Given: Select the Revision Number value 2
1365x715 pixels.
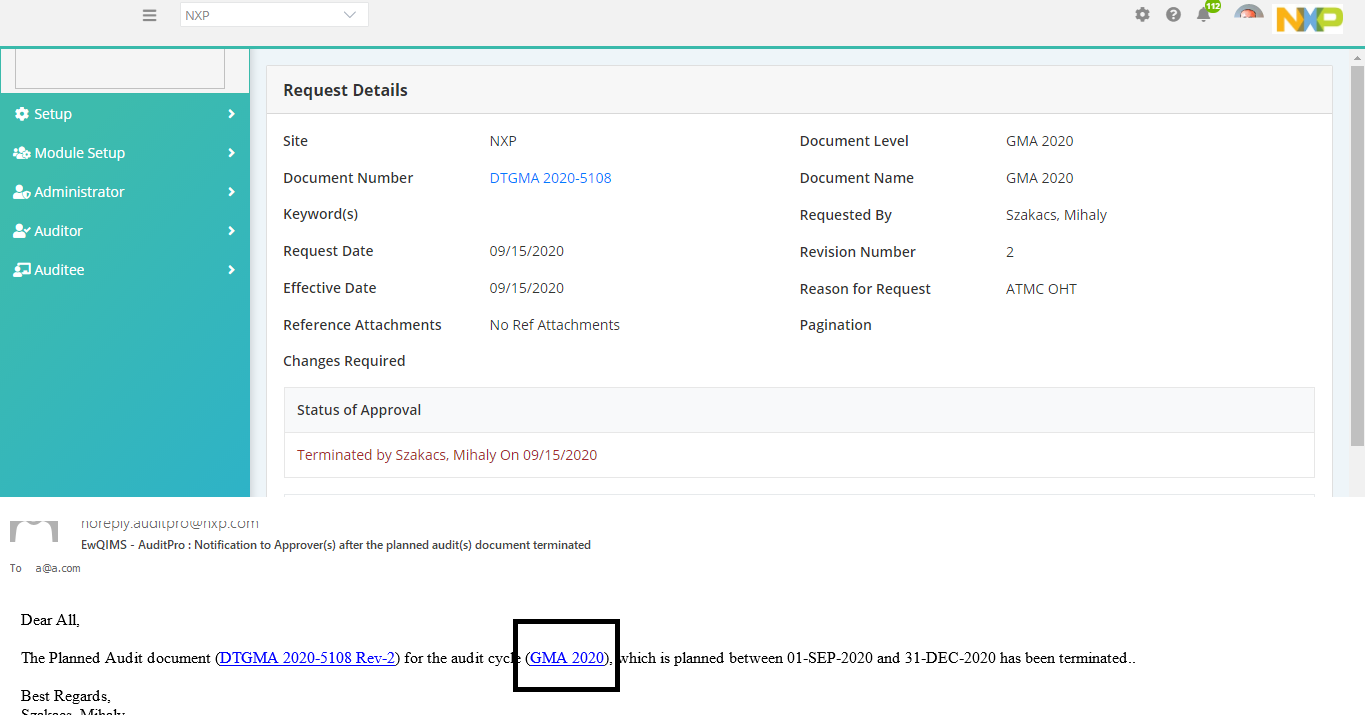Looking at the screenshot, I should pos(1010,252).
